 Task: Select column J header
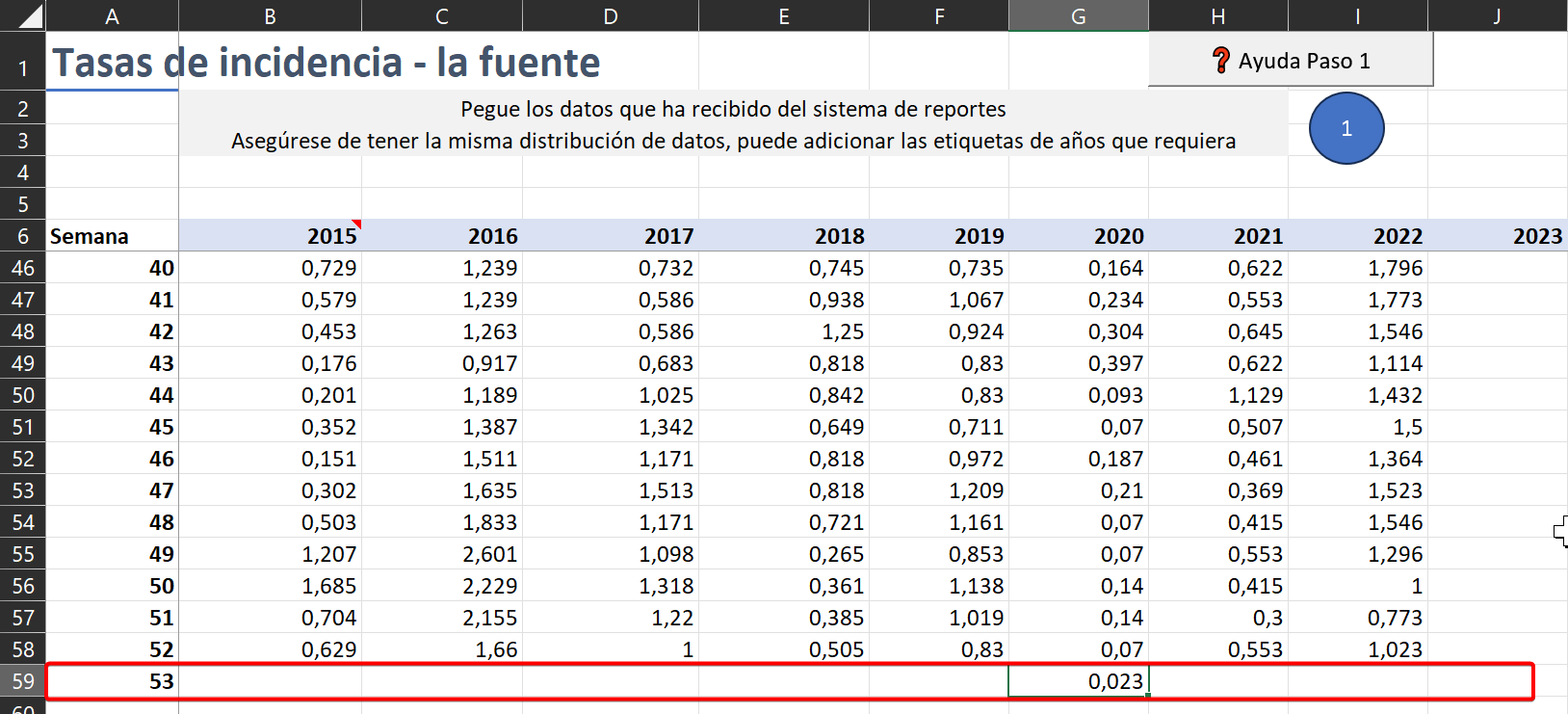[1498, 15]
